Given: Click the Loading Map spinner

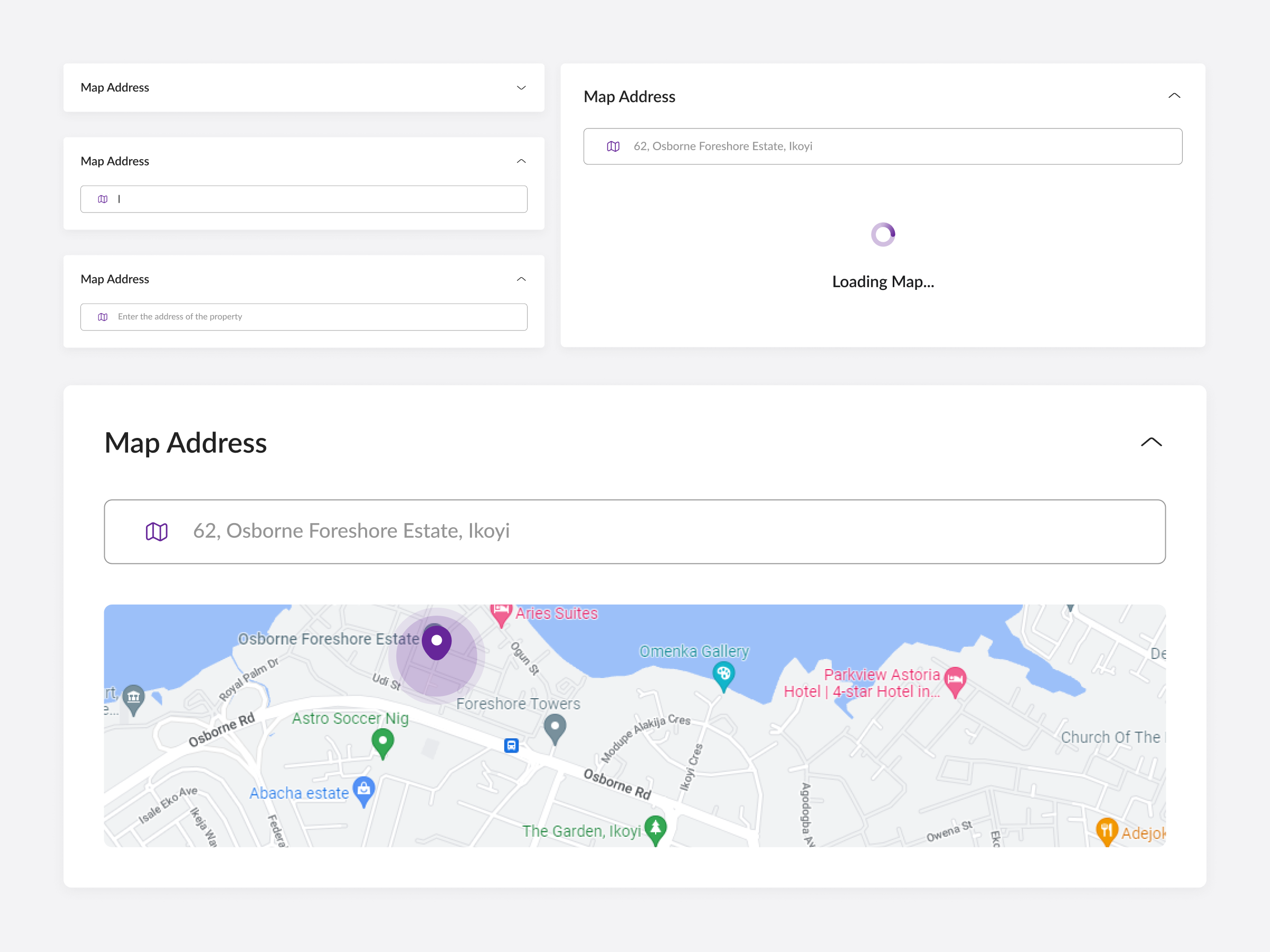Looking at the screenshot, I should click(x=883, y=234).
